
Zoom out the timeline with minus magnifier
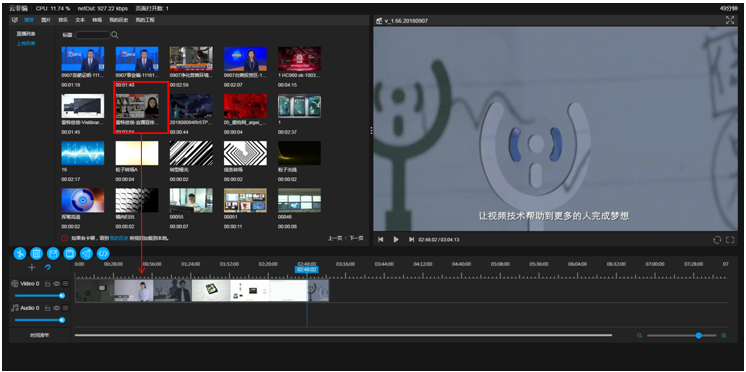[x=640, y=335]
